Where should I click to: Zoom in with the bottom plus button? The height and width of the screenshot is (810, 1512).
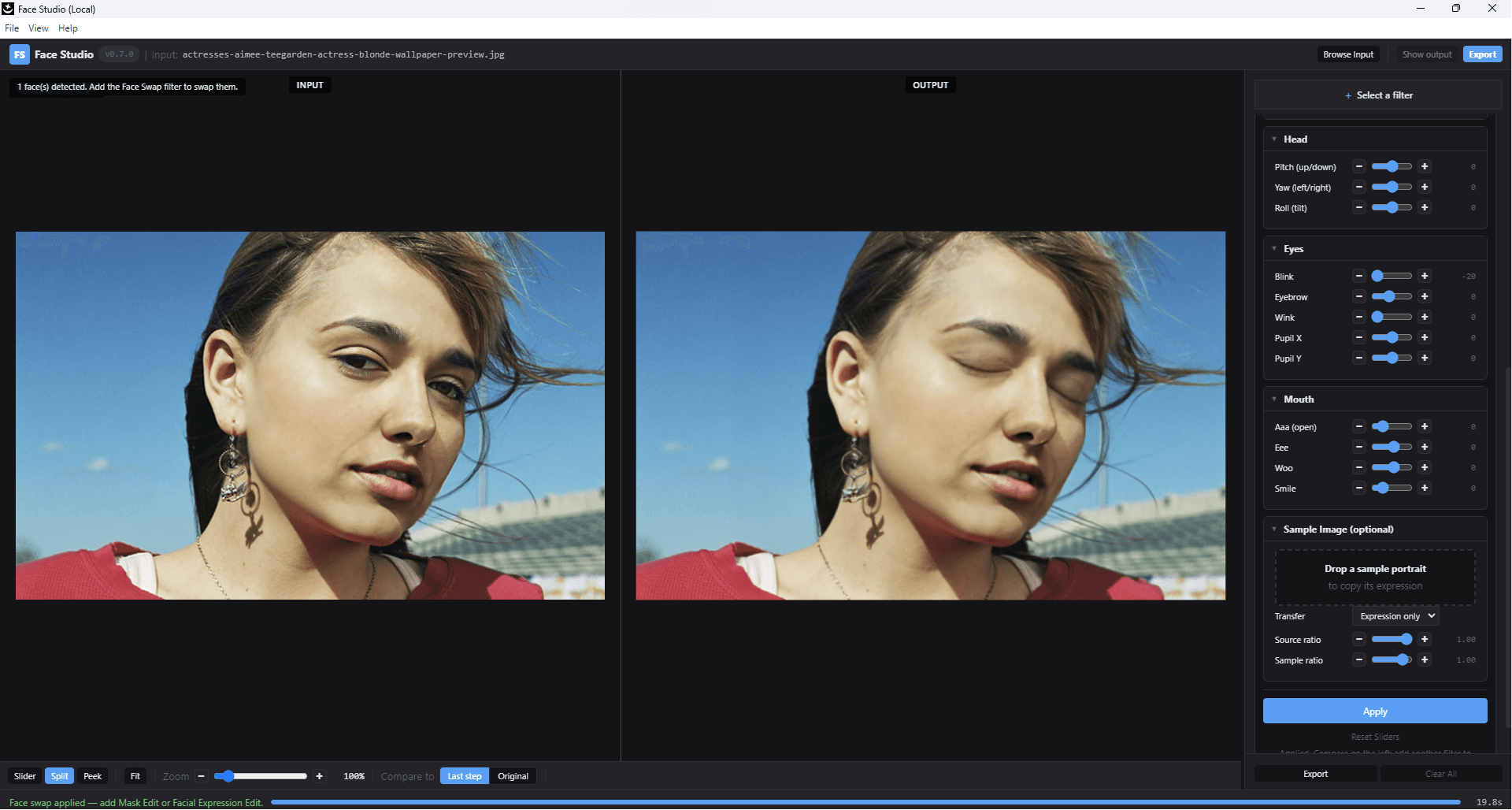coord(320,776)
